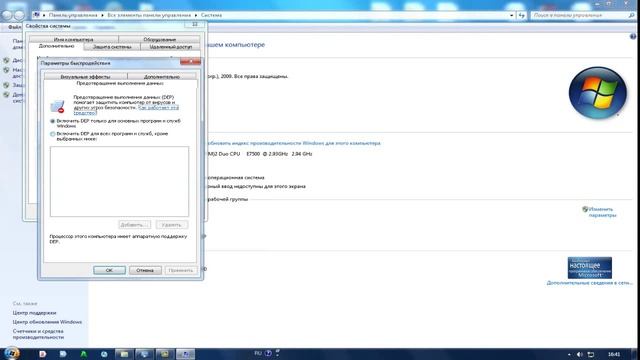The image size is (640, 360).
Task: Click the Изменить параметры link
Action: [602, 212]
